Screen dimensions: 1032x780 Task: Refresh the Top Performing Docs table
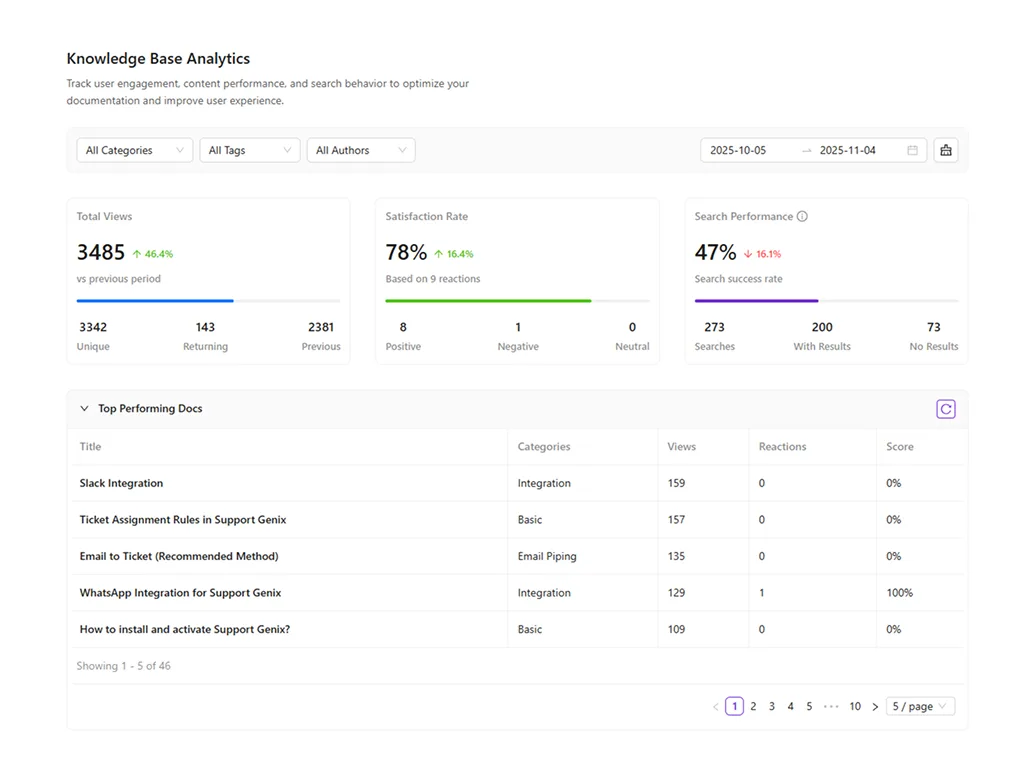945,409
